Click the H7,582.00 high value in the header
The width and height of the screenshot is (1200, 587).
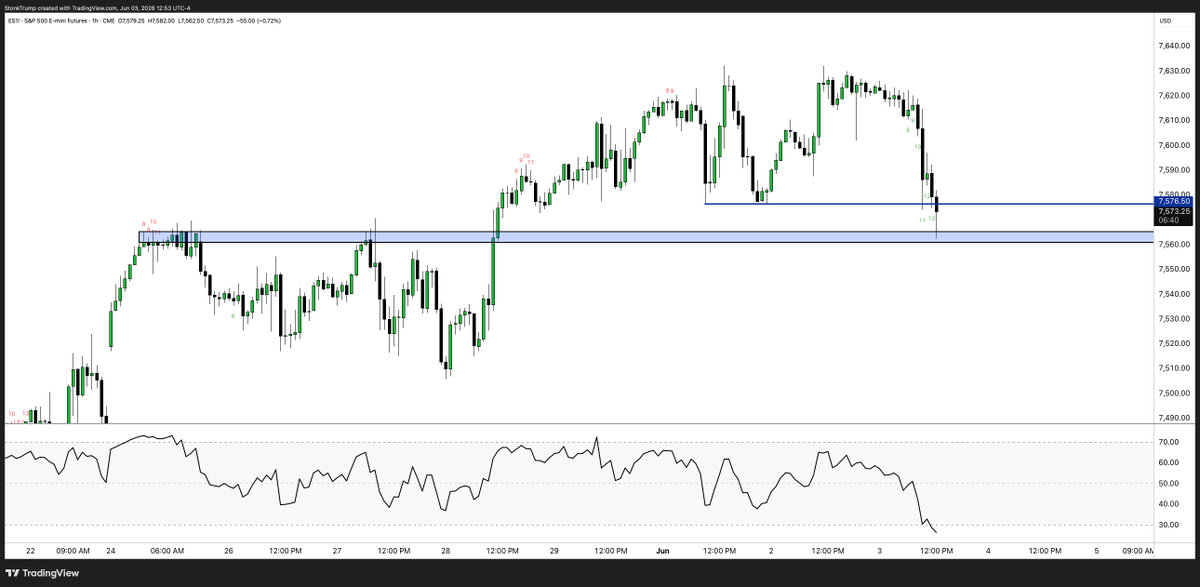pos(159,20)
